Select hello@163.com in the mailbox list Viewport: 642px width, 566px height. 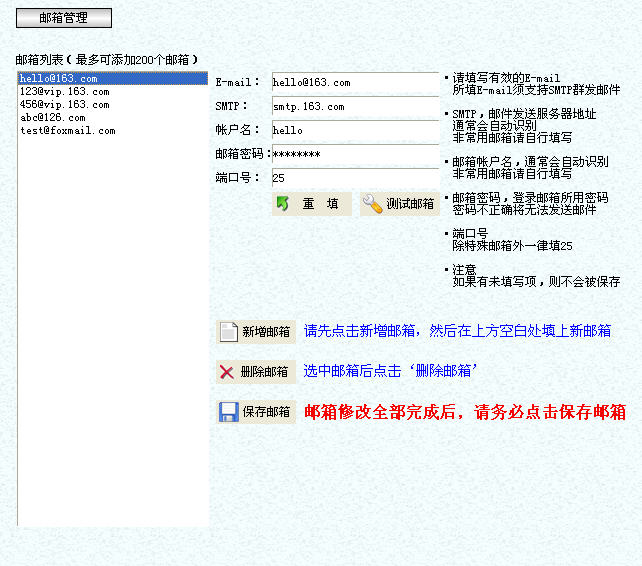[x=113, y=78]
